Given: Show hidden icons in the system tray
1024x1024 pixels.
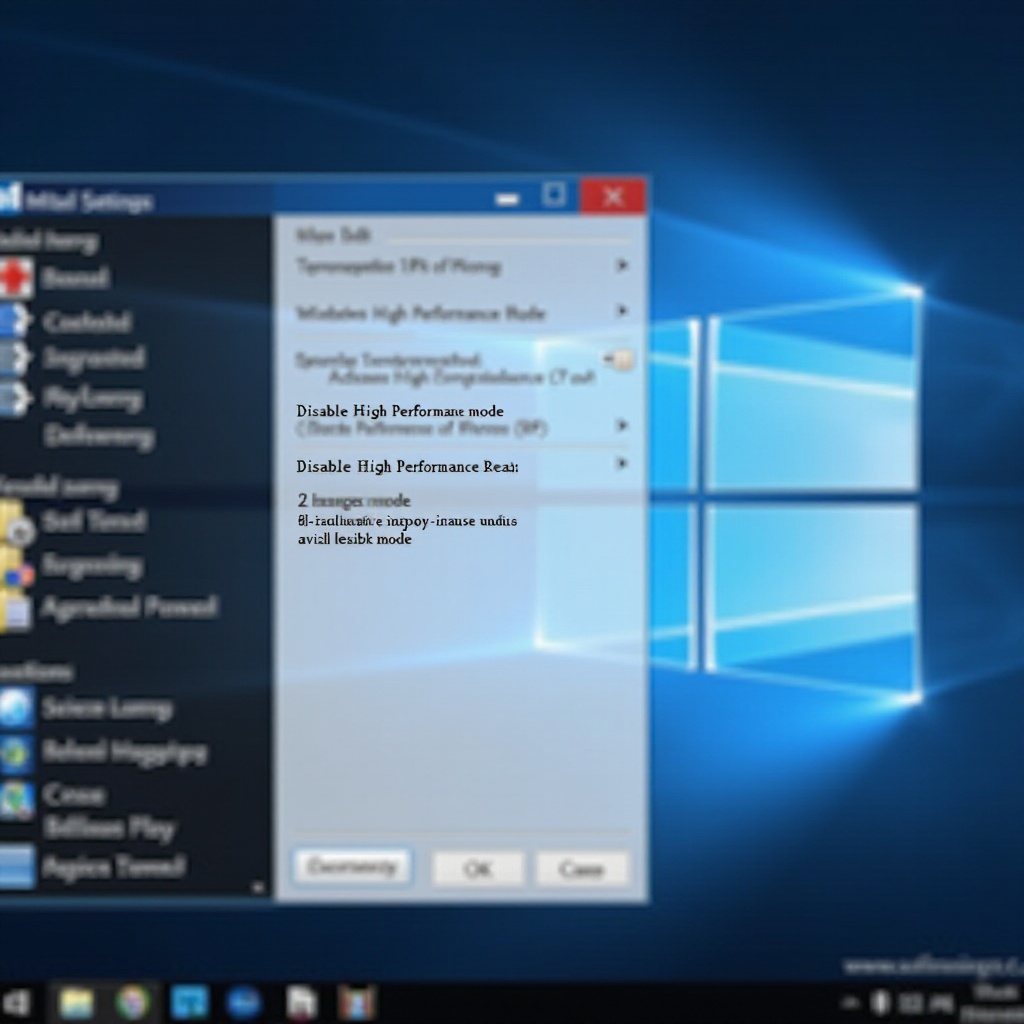Looking at the screenshot, I should coord(851,1002).
